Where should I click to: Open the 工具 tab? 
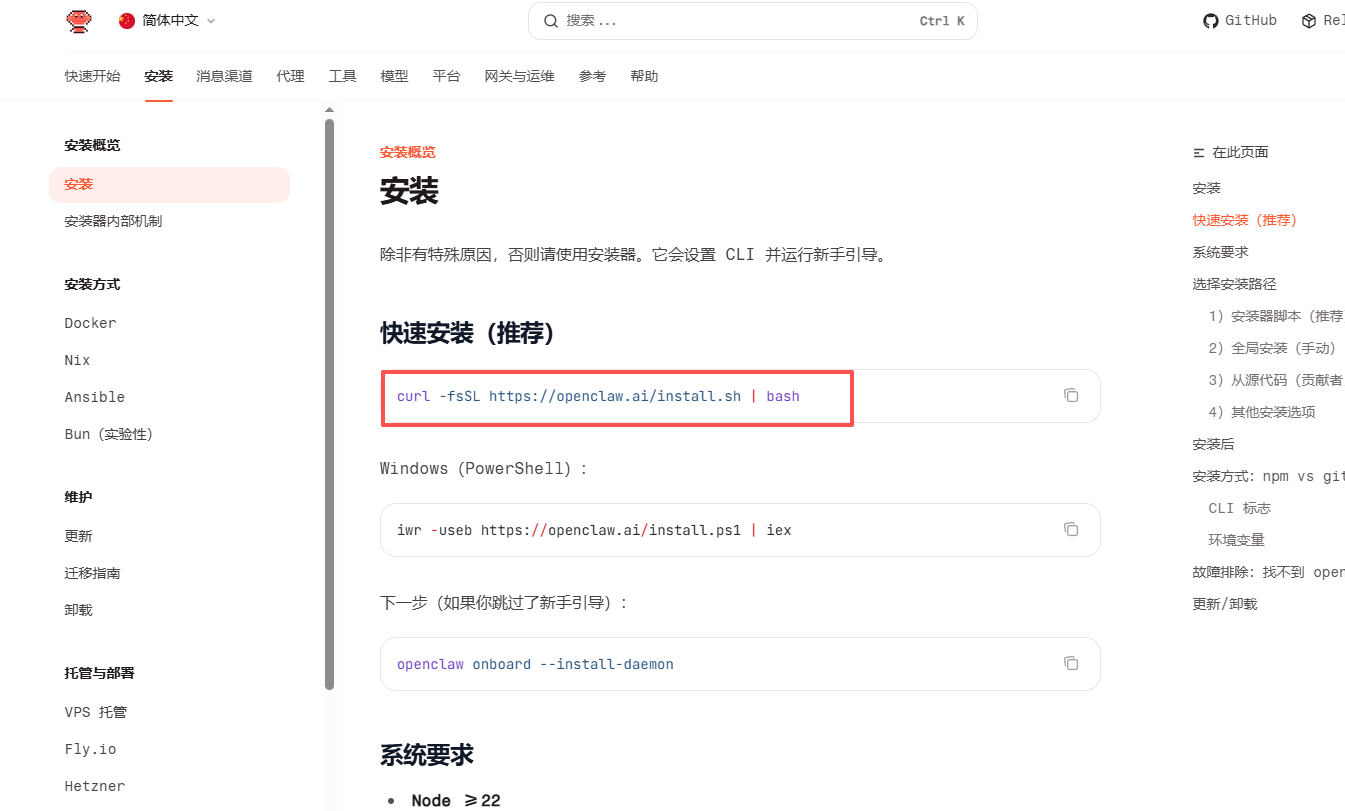tap(342, 77)
